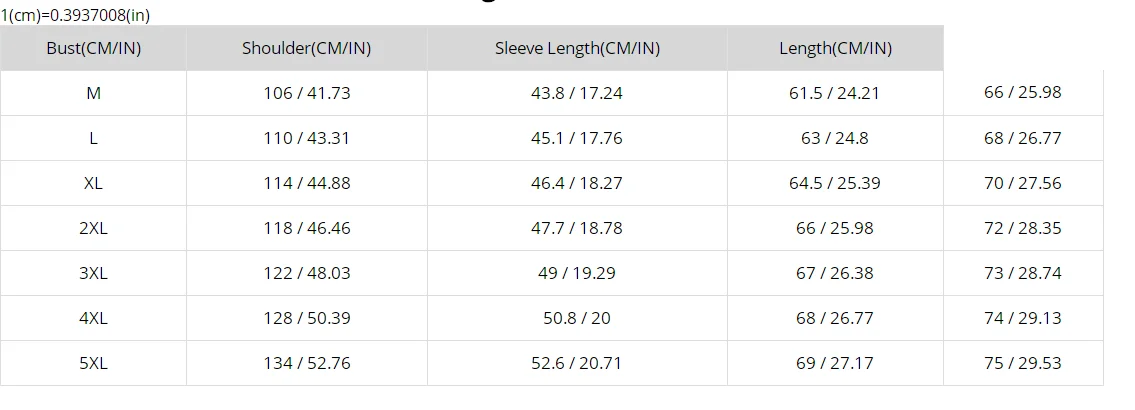Viewport: 1135px width, 410px height.
Task: Click the 69 / 27.17 cell
Action: pyautogui.click(x=835, y=363)
